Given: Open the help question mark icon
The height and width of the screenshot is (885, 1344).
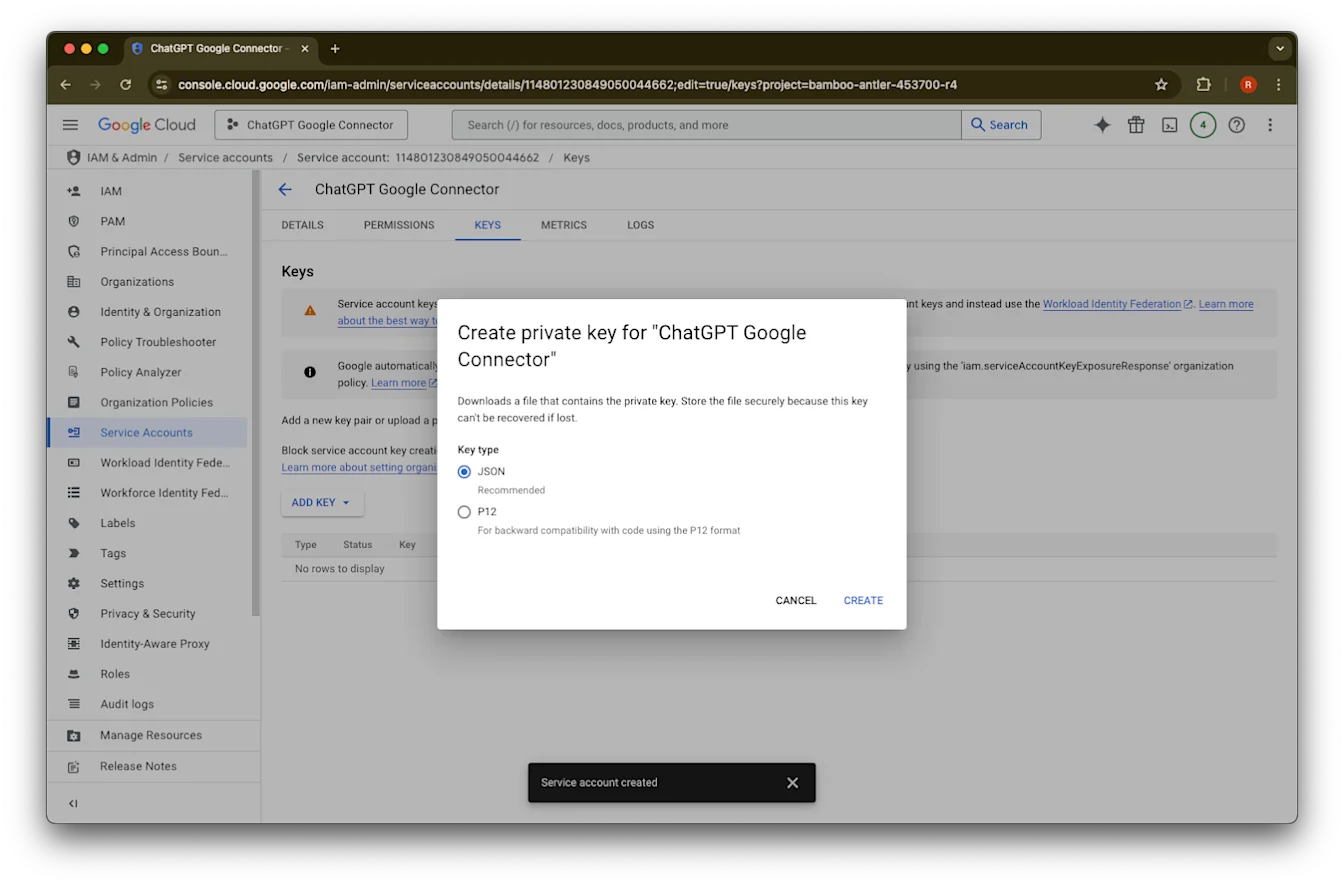Looking at the screenshot, I should pyautogui.click(x=1236, y=125).
